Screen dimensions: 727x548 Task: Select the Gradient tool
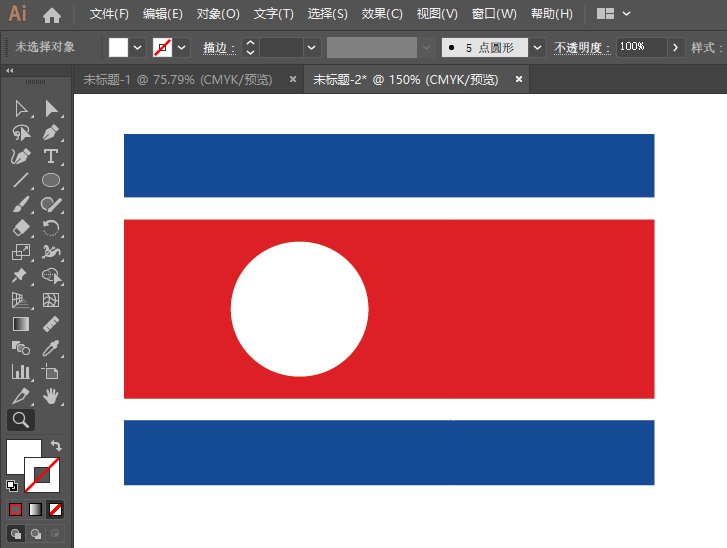coord(21,324)
